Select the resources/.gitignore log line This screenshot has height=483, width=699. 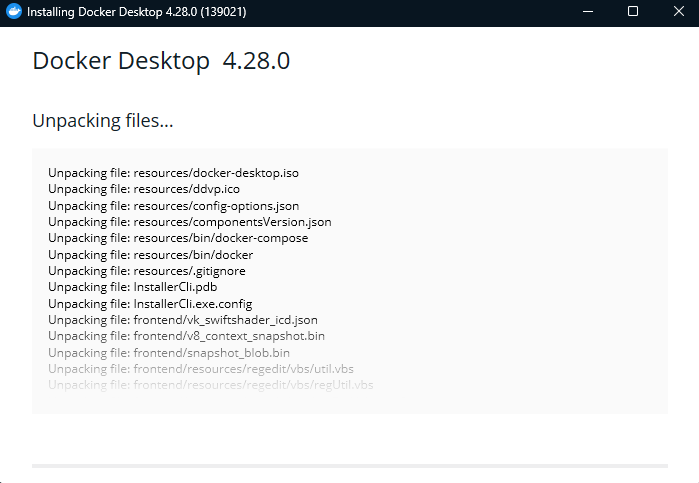point(147,271)
